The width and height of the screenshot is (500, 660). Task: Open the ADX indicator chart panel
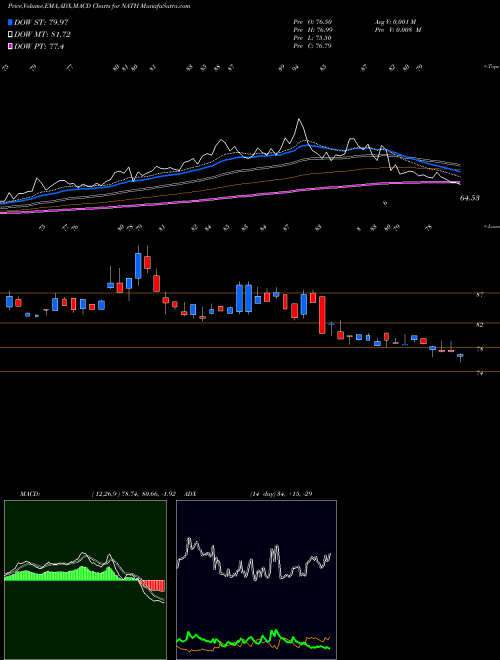(x=256, y=580)
